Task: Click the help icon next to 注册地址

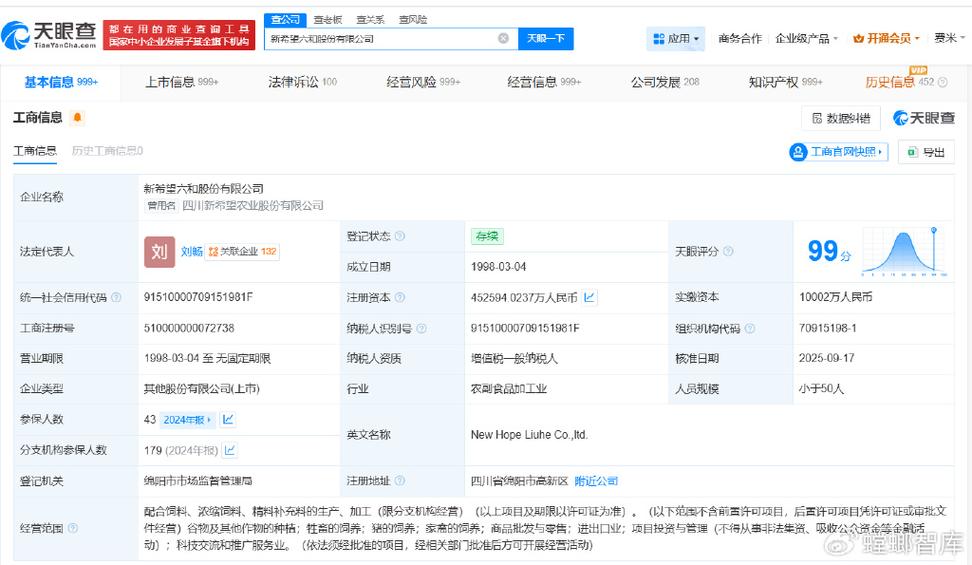Action: (400, 481)
